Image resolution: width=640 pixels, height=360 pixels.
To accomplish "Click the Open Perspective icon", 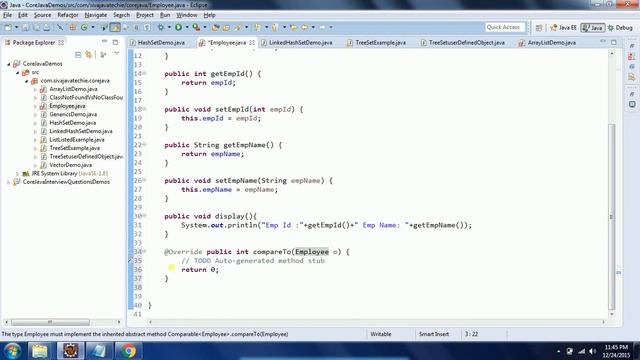I will (539, 28).
